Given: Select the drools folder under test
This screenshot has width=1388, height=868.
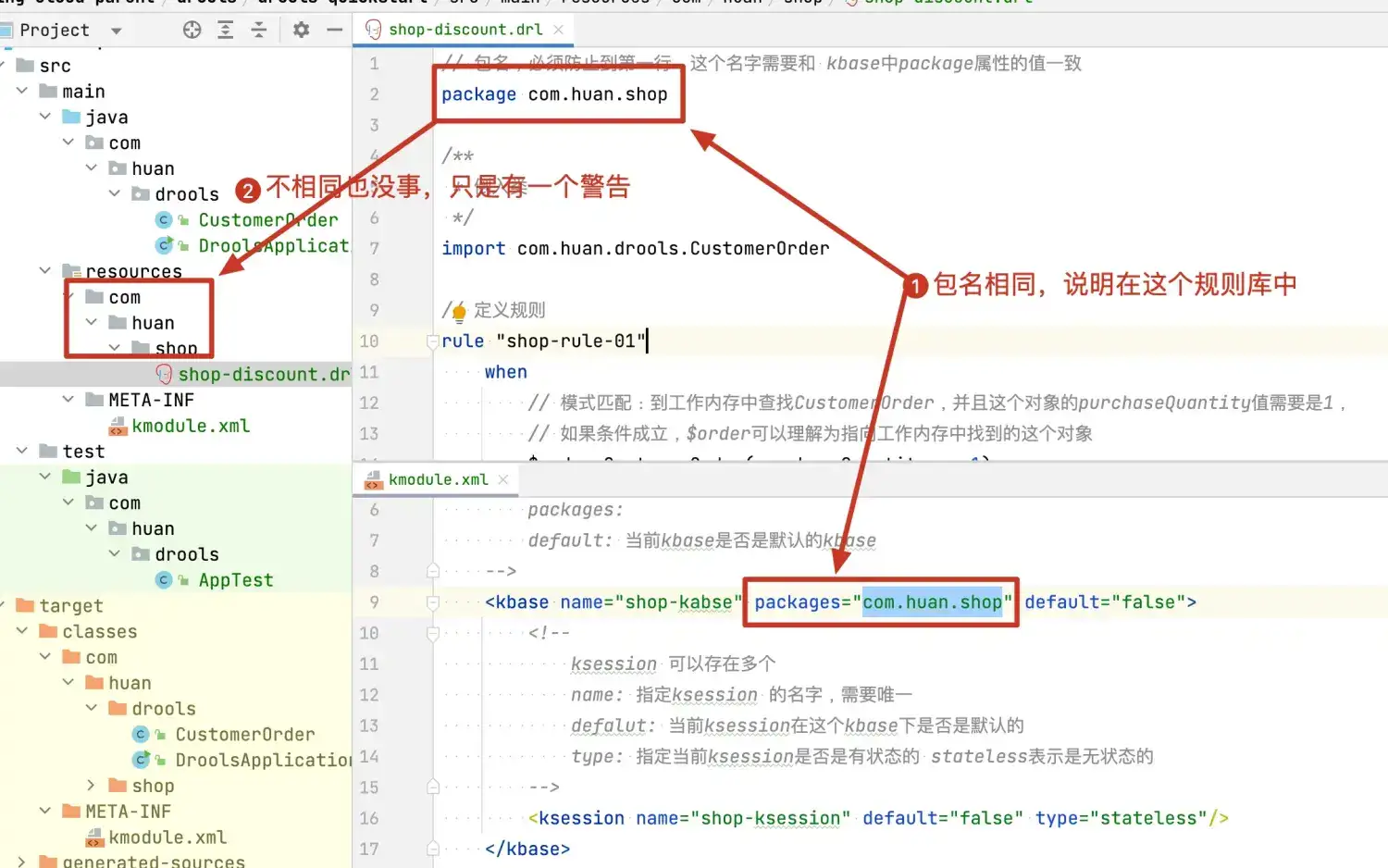Looking at the screenshot, I should click(x=187, y=554).
